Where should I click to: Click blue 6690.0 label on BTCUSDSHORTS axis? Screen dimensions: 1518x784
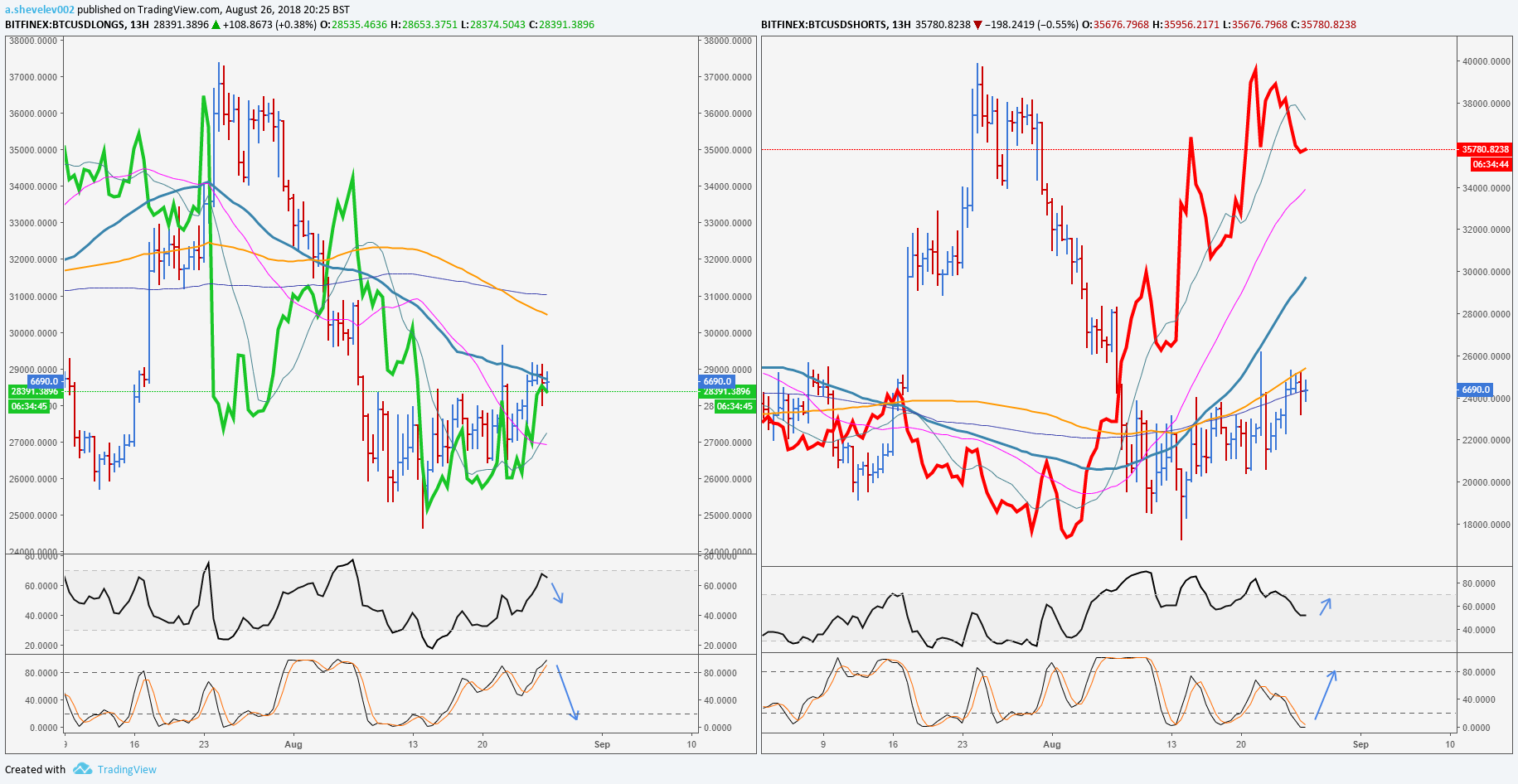1476,390
